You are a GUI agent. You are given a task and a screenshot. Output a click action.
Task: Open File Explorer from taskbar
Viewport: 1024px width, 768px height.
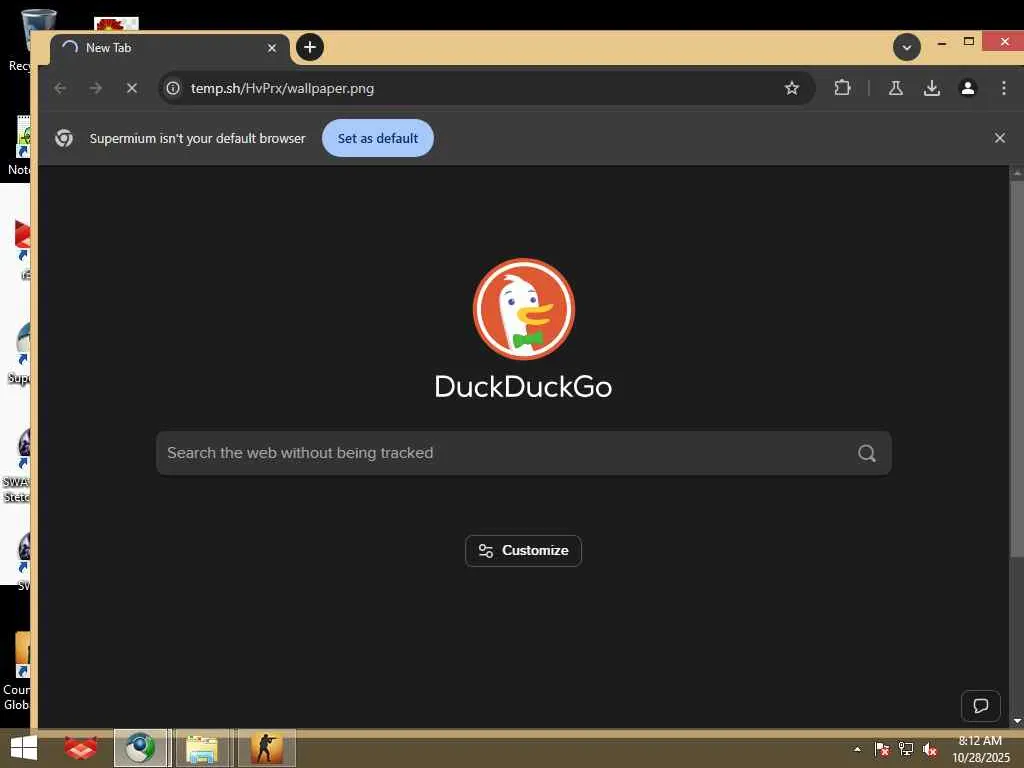pyautogui.click(x=202, y=748)
